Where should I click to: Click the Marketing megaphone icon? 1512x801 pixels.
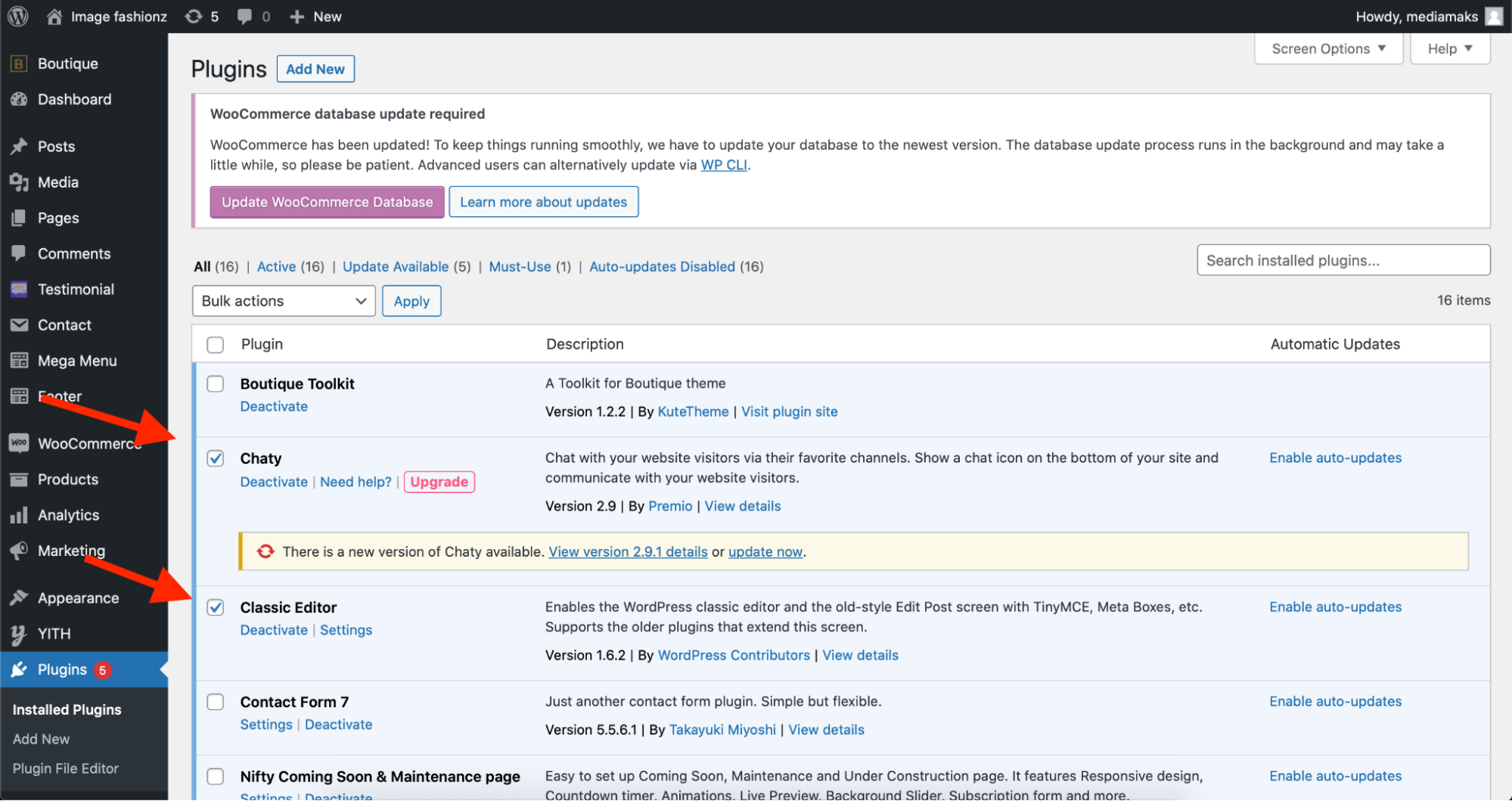tap(19, 551)
